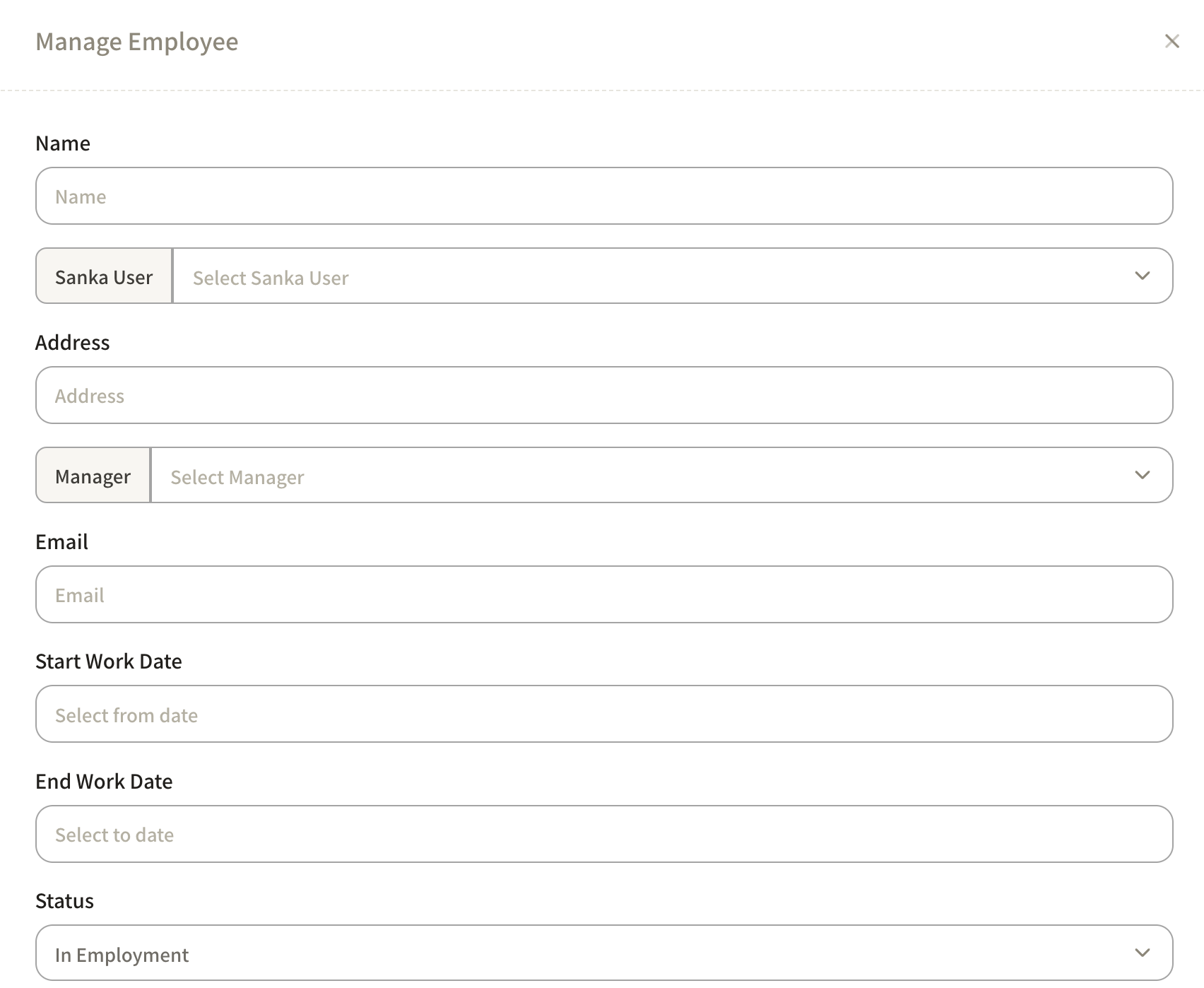Click the Email field label

(x=62, y=542)
